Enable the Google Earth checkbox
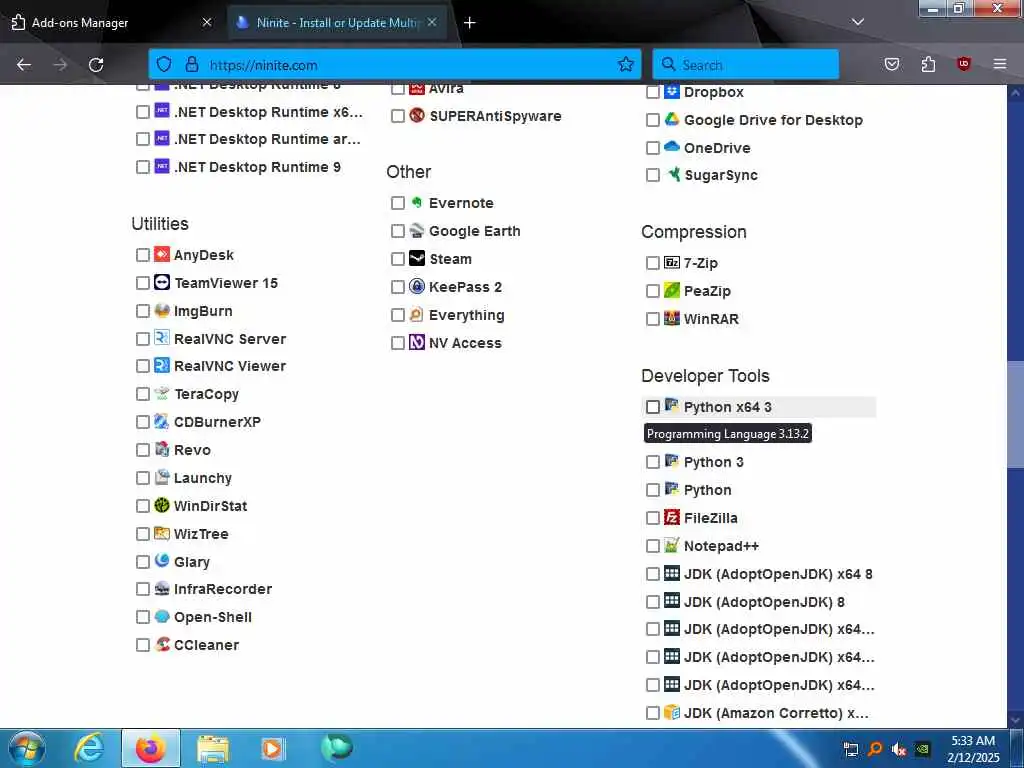Viewport: 1024px width, 768px height. [x=398, y=231]
